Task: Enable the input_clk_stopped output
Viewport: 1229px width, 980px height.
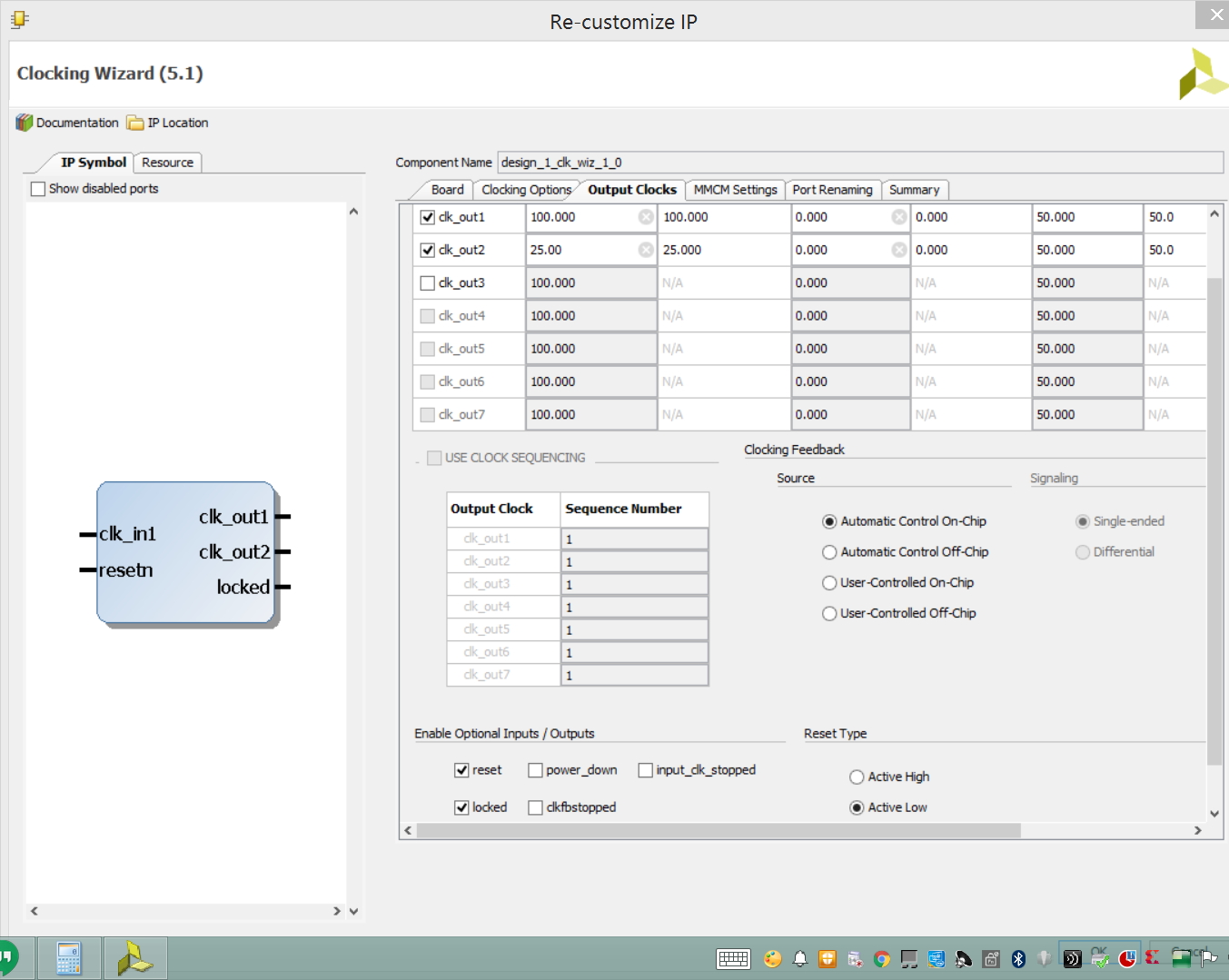Action: 646,770
